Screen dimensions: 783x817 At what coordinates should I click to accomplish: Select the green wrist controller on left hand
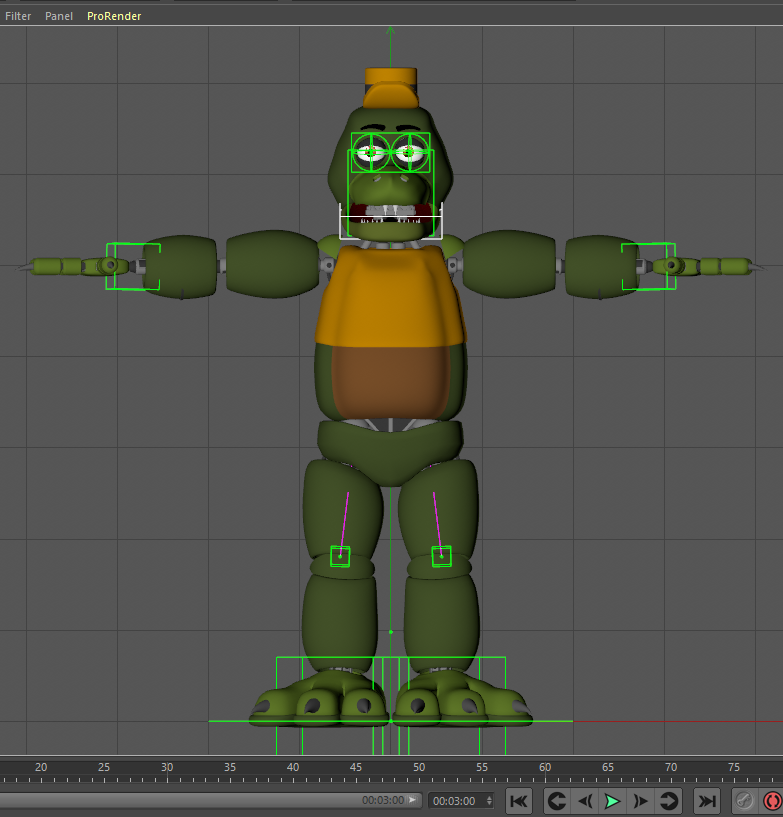(x=133, y=266)
